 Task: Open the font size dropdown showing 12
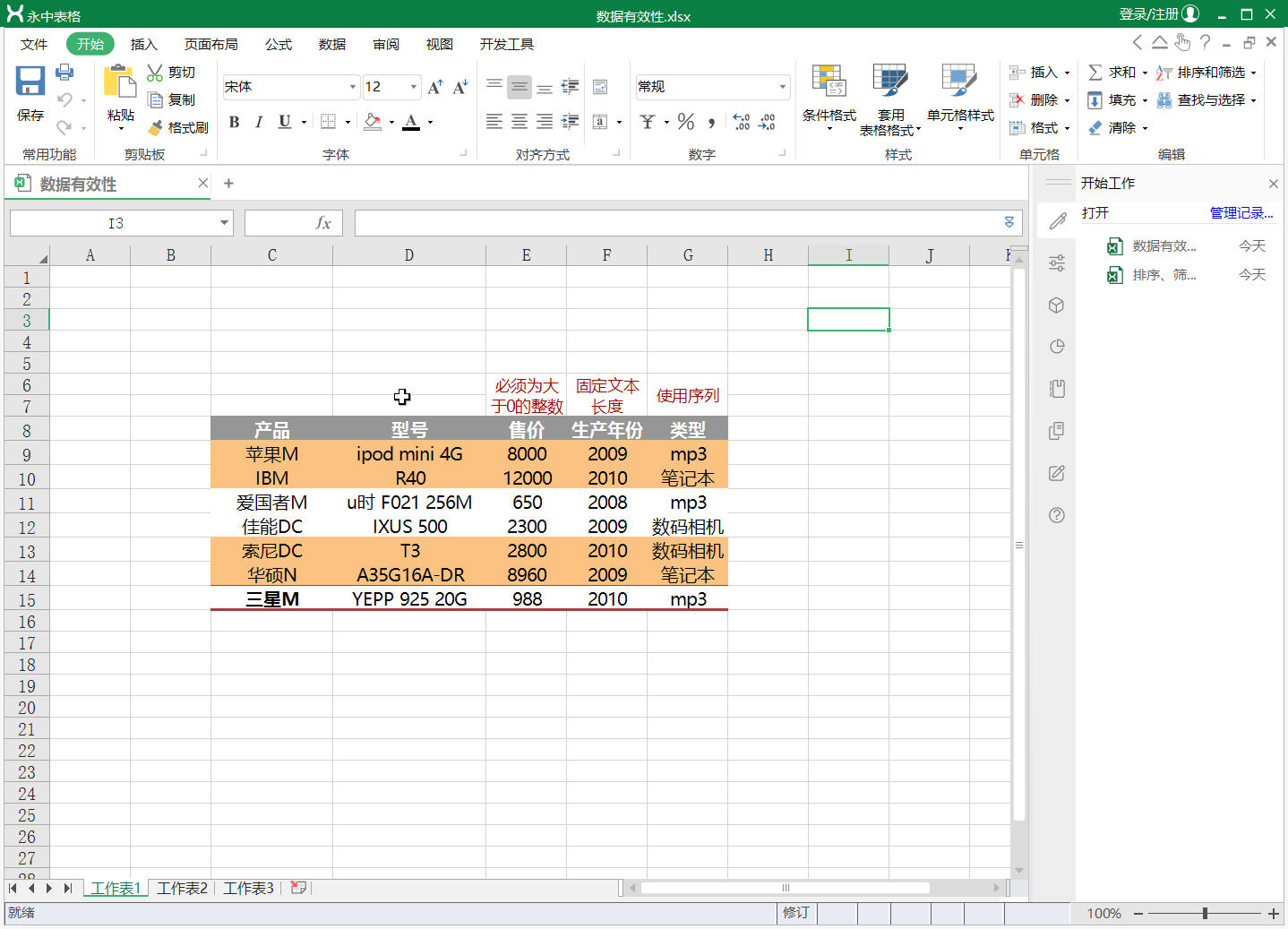pyautogui.click(x=413, y=87)
